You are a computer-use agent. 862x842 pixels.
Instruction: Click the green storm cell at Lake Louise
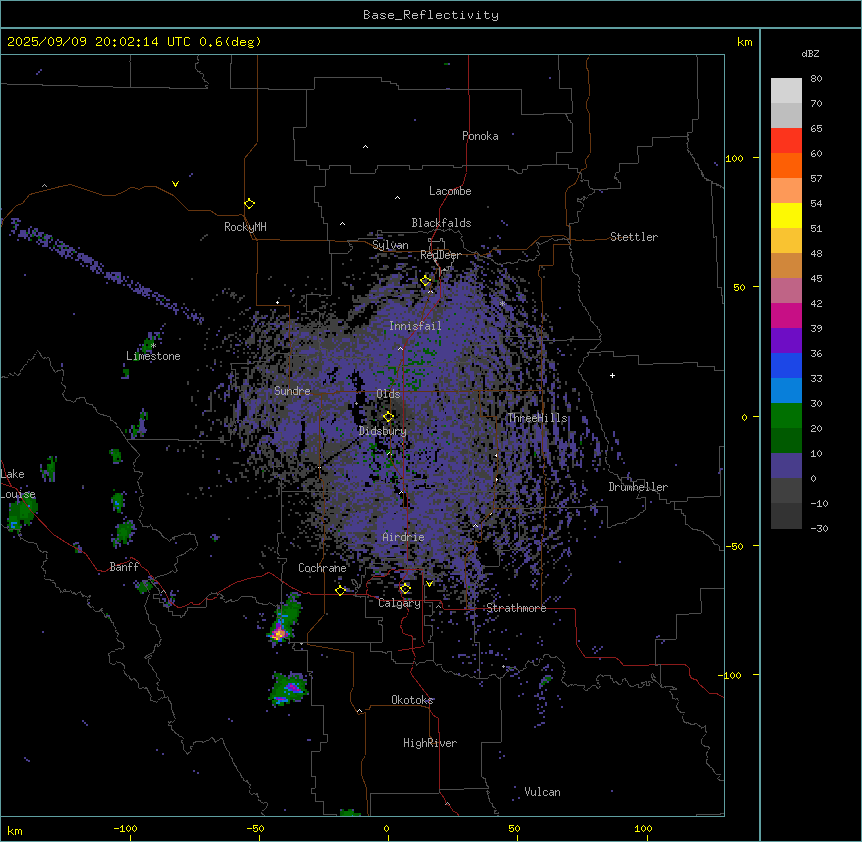pyautogui.click(x=21, y=514)
